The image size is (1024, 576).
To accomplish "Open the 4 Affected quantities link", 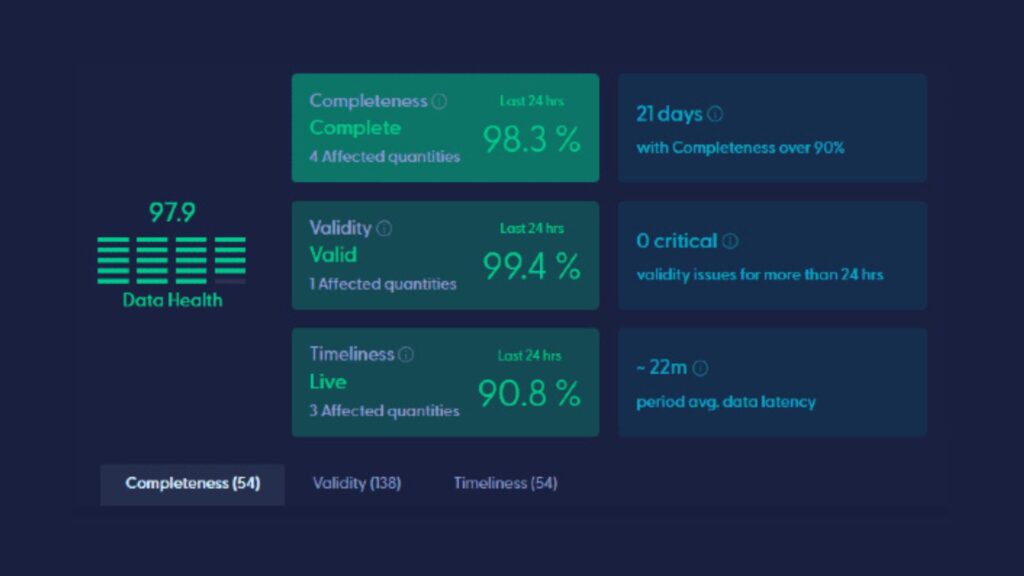I will pos(385,157).
